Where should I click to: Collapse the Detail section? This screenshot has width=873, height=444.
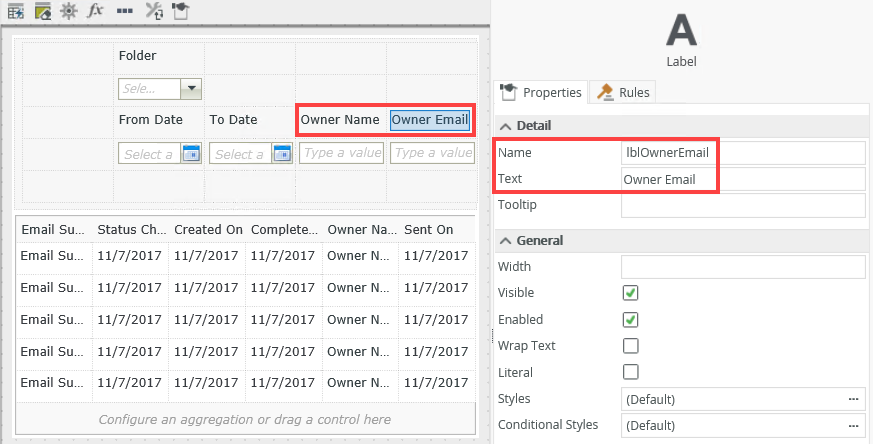[x=505, y=126]
